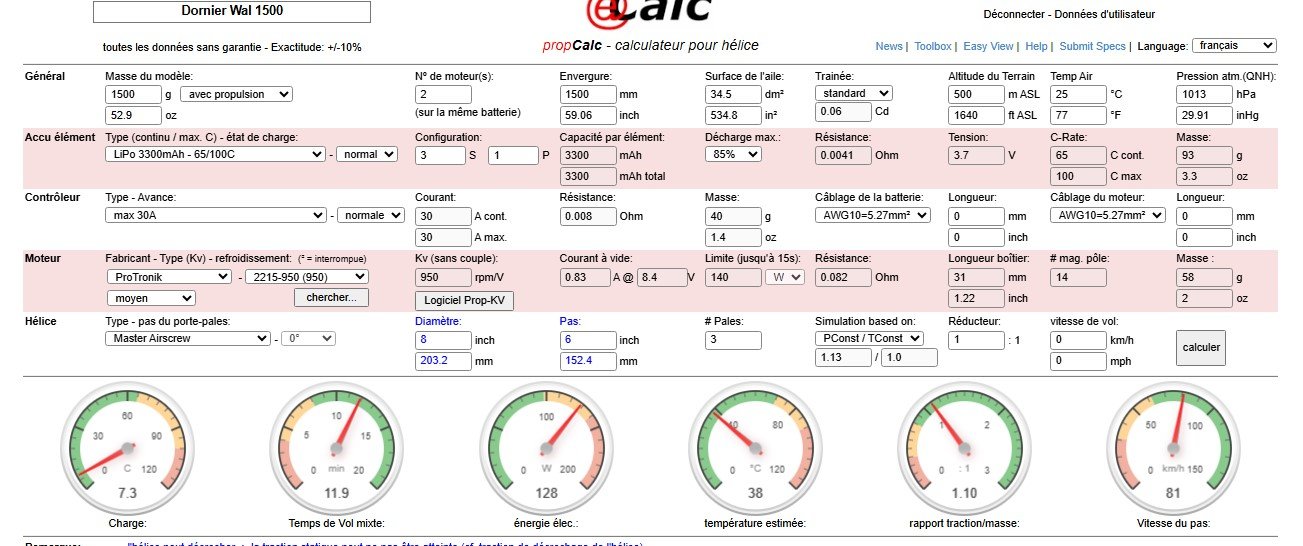1303x546 pixels.
Task: Click the chercher... motor search button
Action: [x=331, y=297]
